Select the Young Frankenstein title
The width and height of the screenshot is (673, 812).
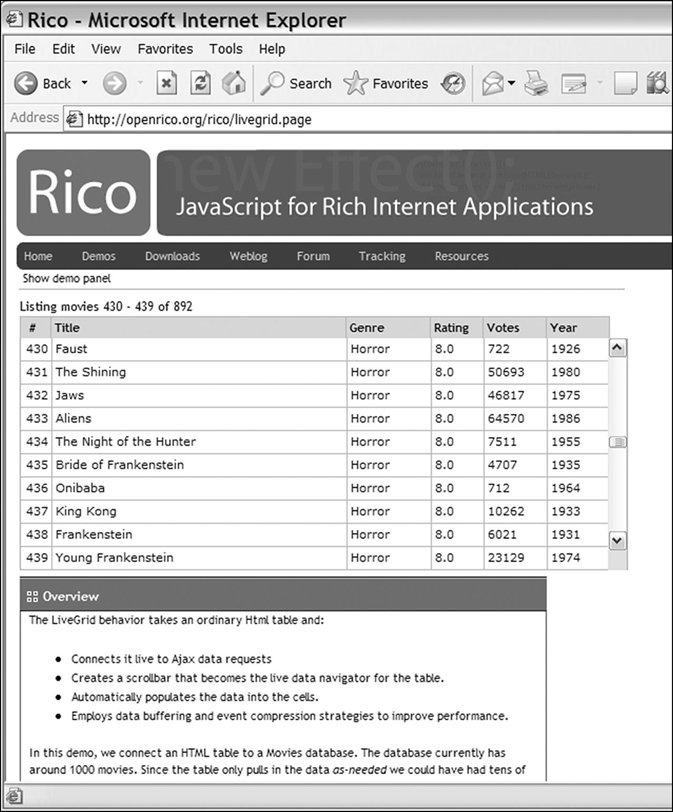(x=114, y=558)
